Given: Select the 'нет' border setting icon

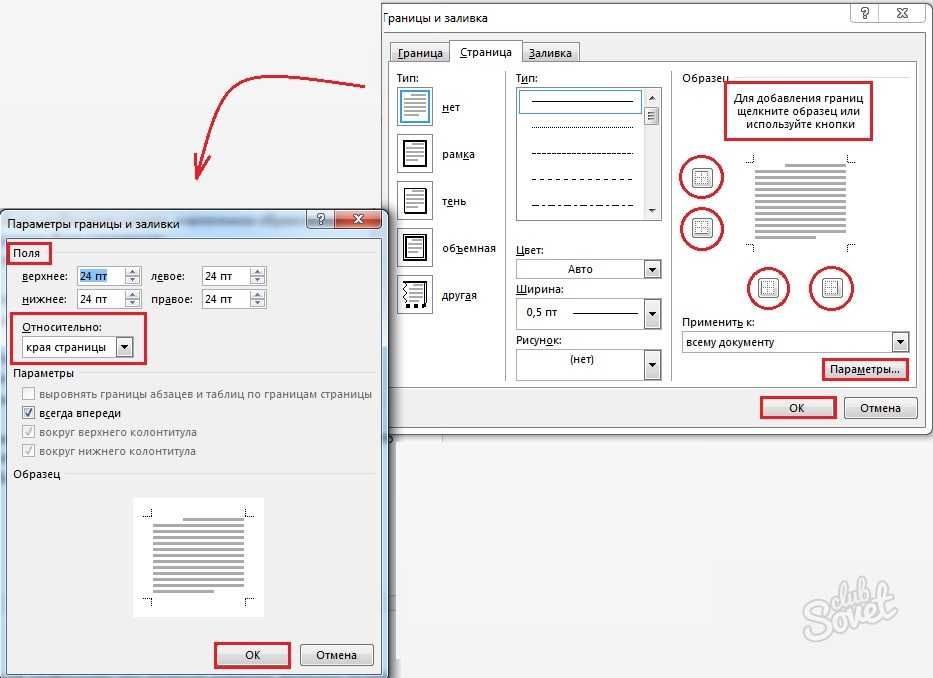Looking at the screenshot, I should pyautogui.click(x=415, y=107).
